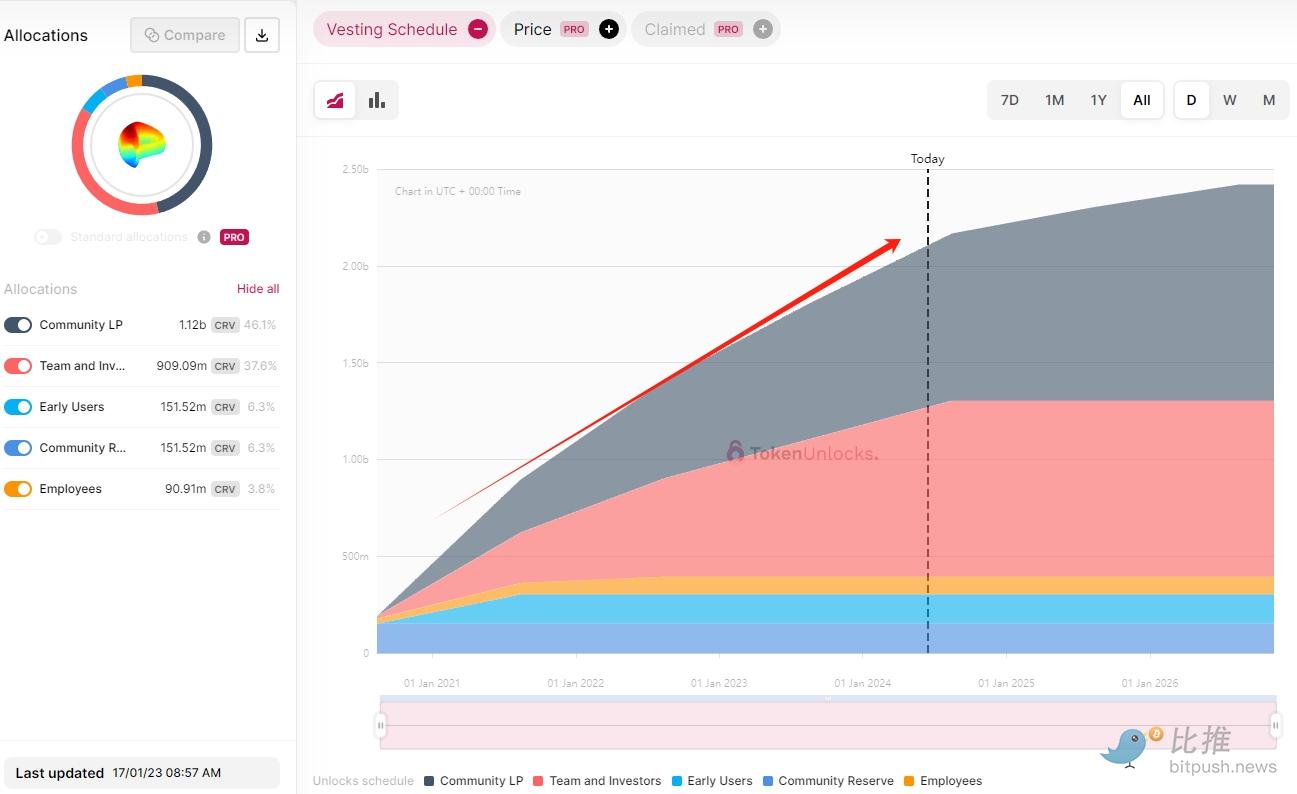Image resolution: width=1297 pixels, height=794 pixels.
Task: Click the Curve token logo in donut
Action: tap(142, 145)
